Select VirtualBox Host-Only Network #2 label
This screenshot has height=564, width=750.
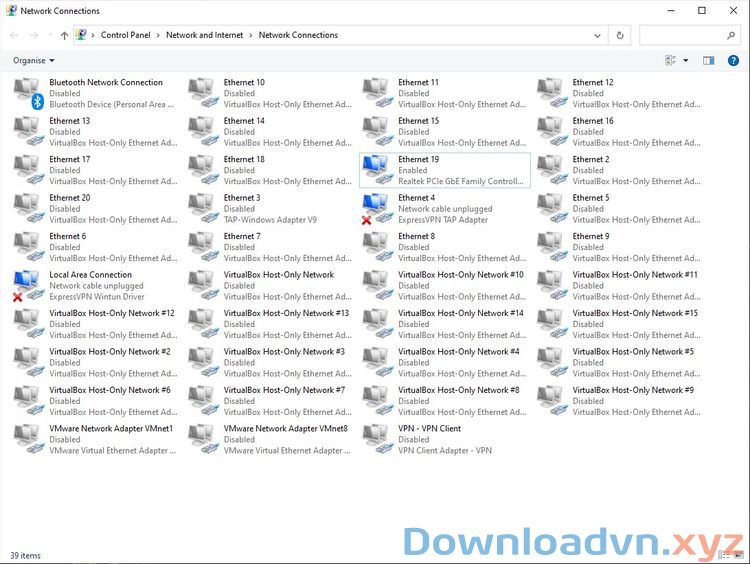click(x=110, y=352)
